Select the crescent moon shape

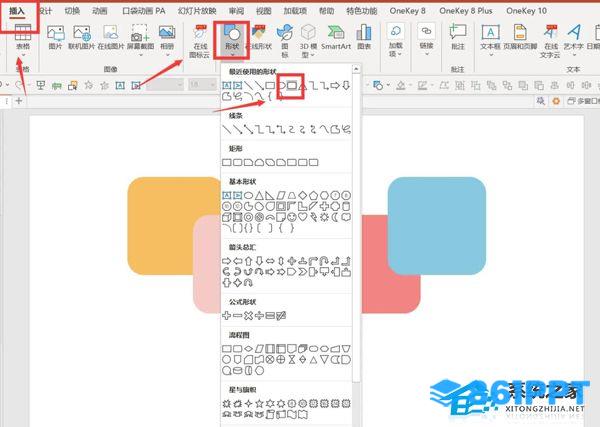[335, 217]
